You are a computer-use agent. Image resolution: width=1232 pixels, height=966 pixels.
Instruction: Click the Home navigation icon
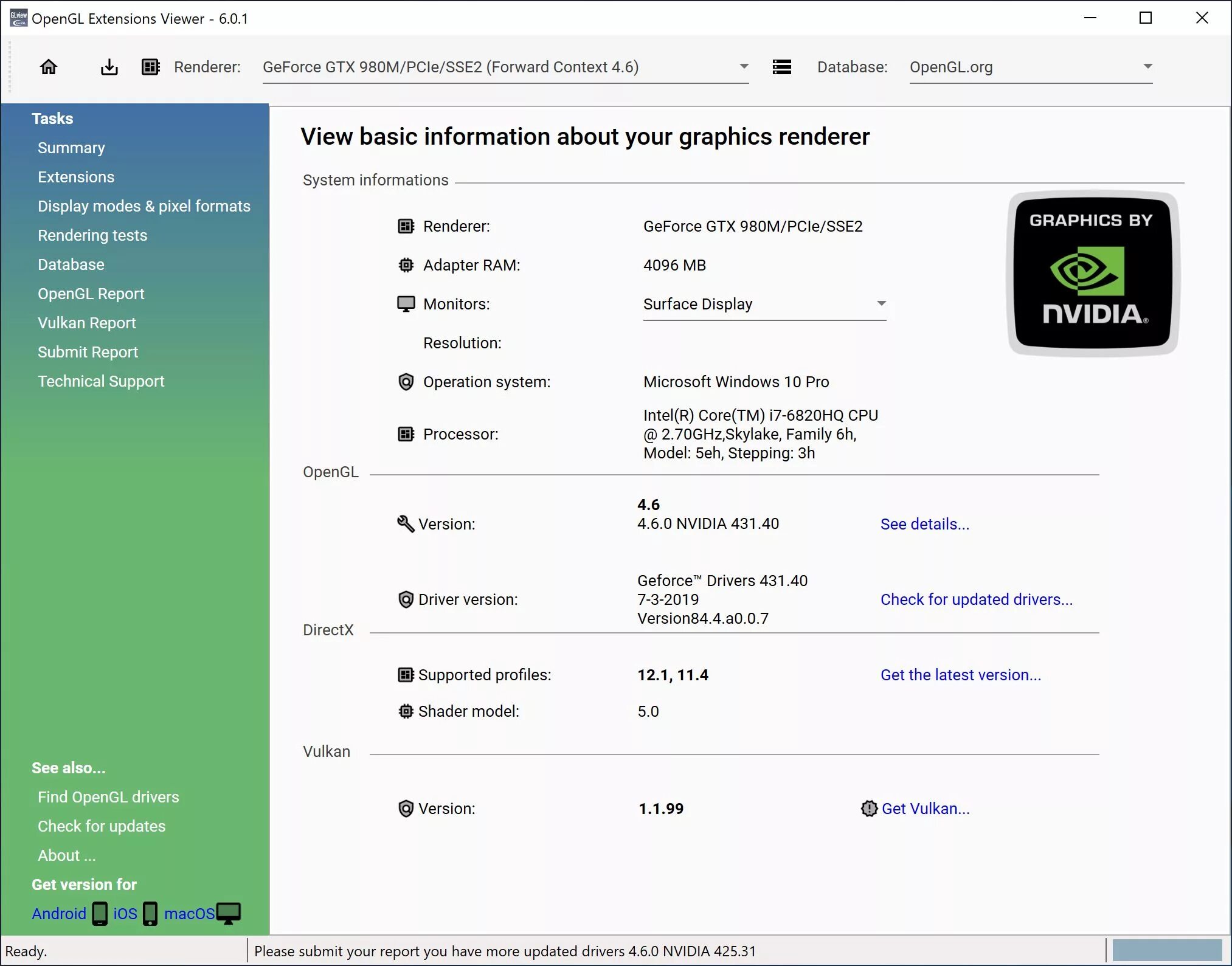click(49, 67)
